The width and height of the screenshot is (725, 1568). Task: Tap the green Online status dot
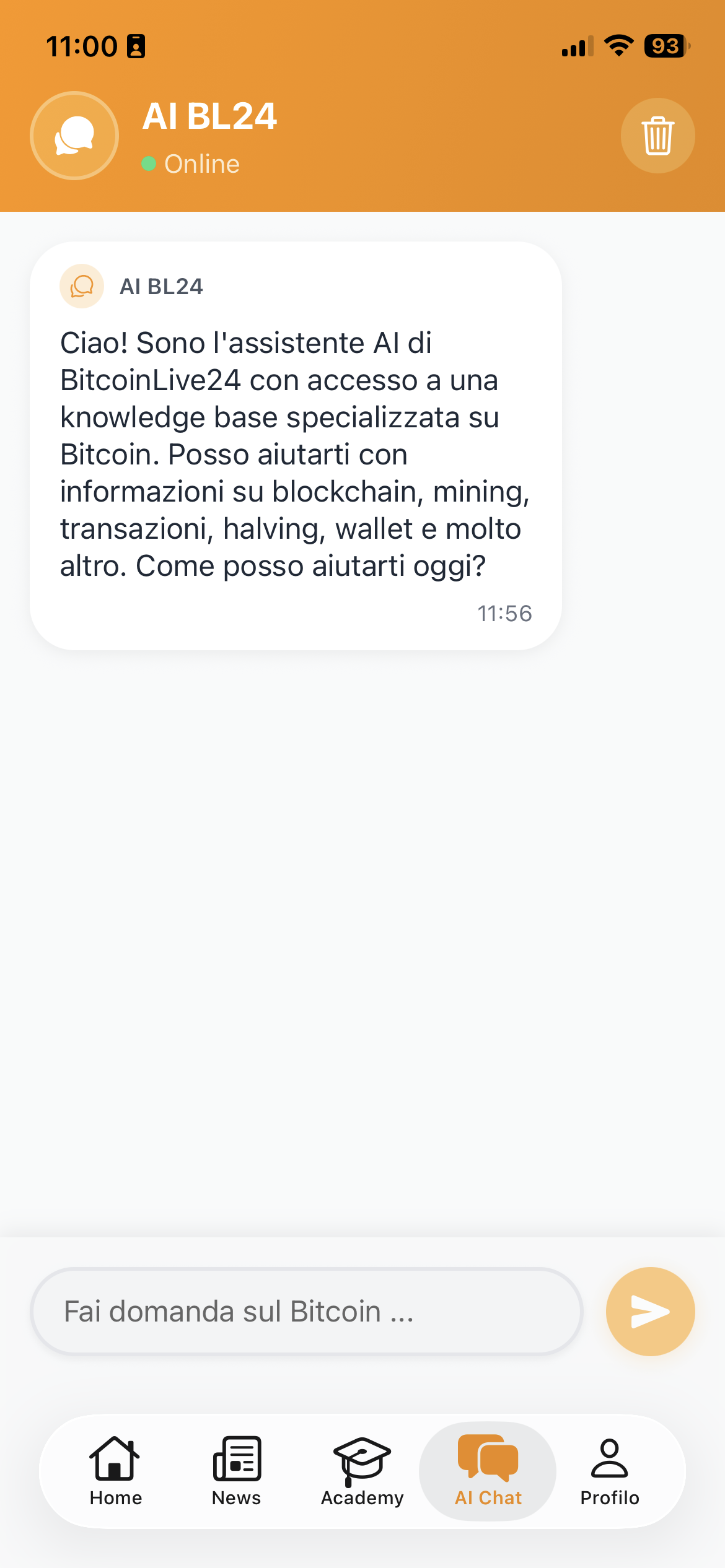coord(149,163)
